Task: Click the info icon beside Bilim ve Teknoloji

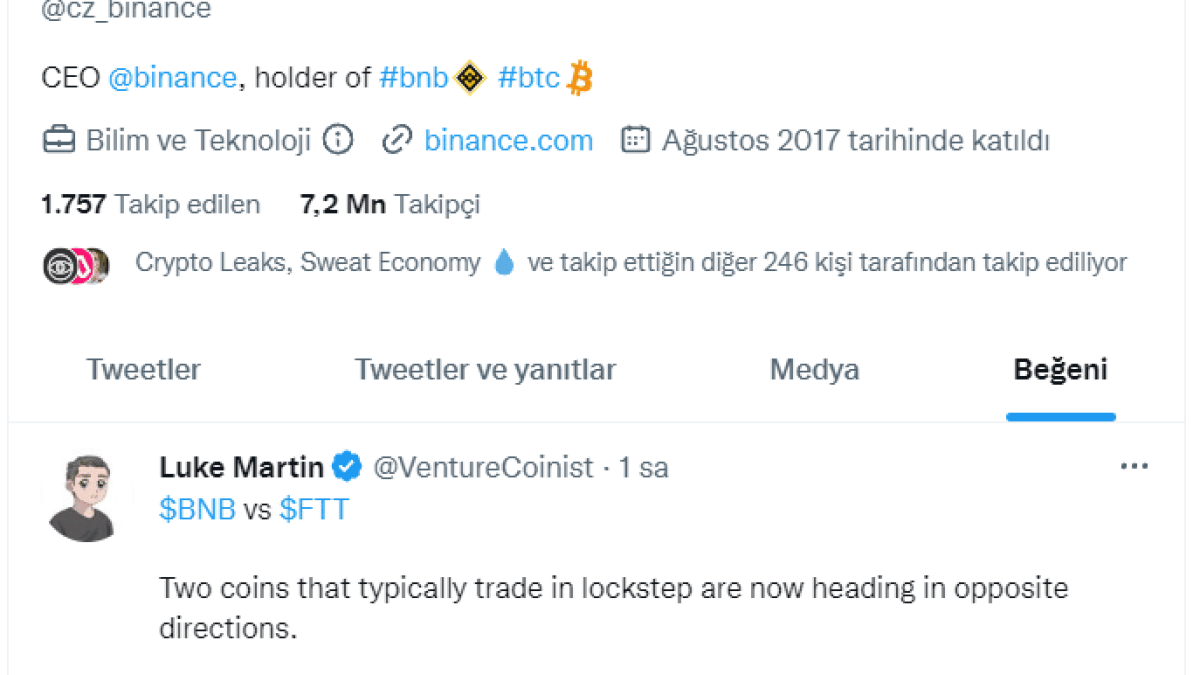Action: pyautogui.click(x=339, y=140)
